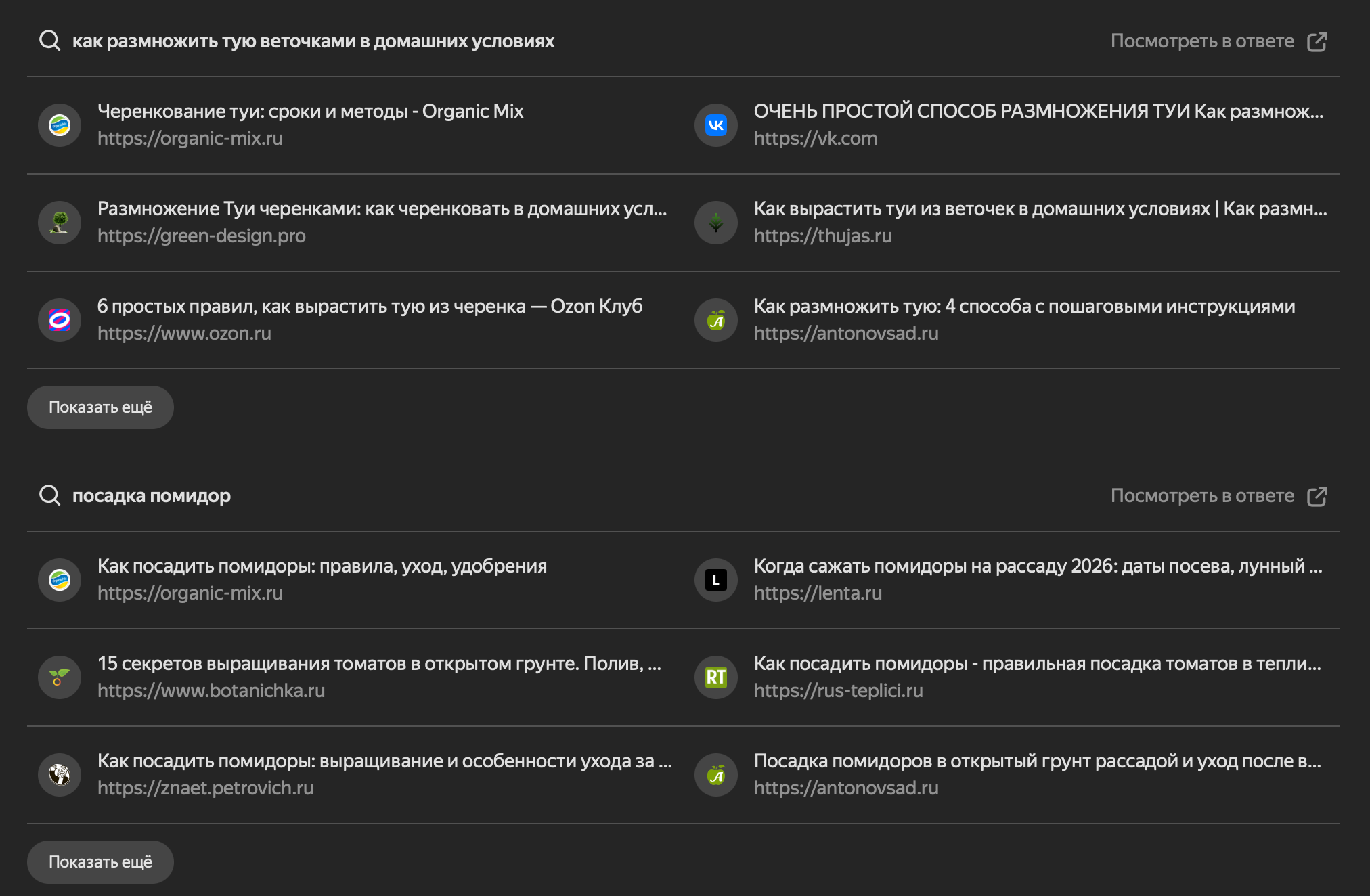This screenshot has width=1370, height=896.
Task: Open external-link icon for the thuja query
Action: [x=1317, y=41]
